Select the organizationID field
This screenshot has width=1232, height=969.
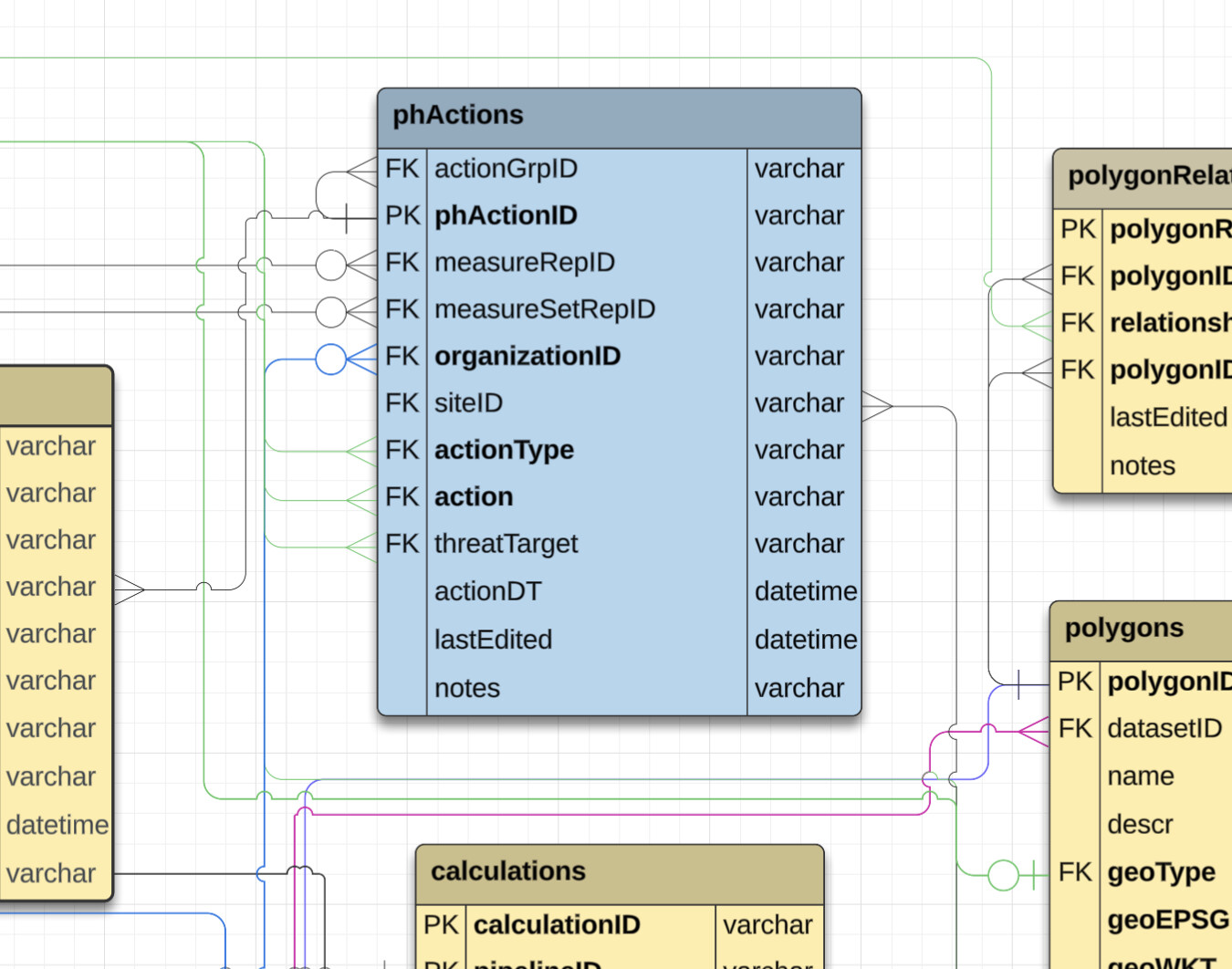click(x=527, y=356)
